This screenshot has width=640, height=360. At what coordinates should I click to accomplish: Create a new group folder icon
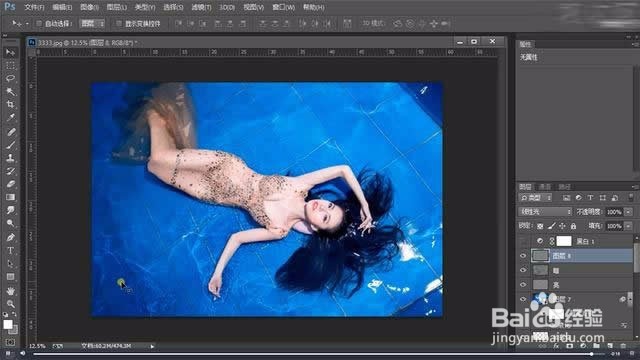pyautogui.click(x=596, y=346)
